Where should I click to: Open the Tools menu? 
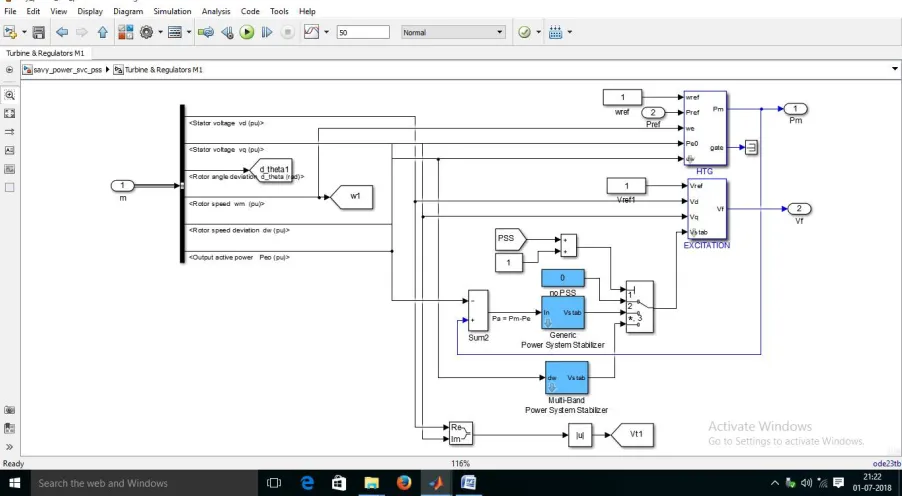pyautogui.click(x=280, y=11)
